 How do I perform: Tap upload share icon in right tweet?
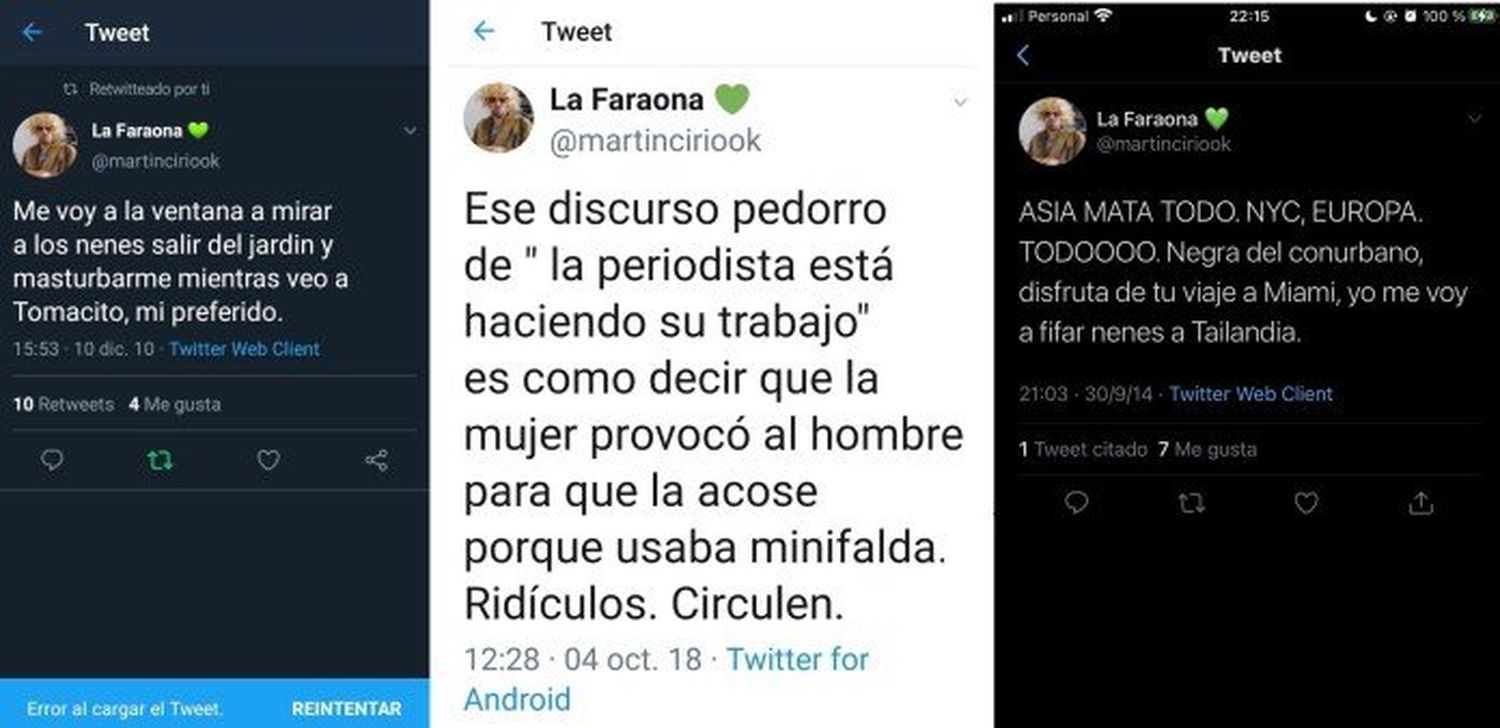pyautogui.click(x=1421, y=503)
